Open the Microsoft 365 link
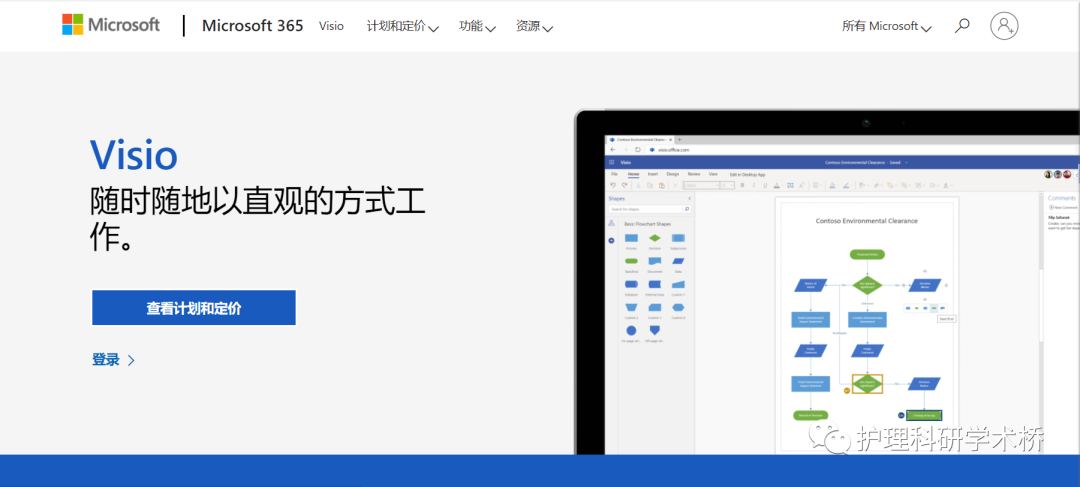This screenshot has height=487, width=1080. point(252,25)
